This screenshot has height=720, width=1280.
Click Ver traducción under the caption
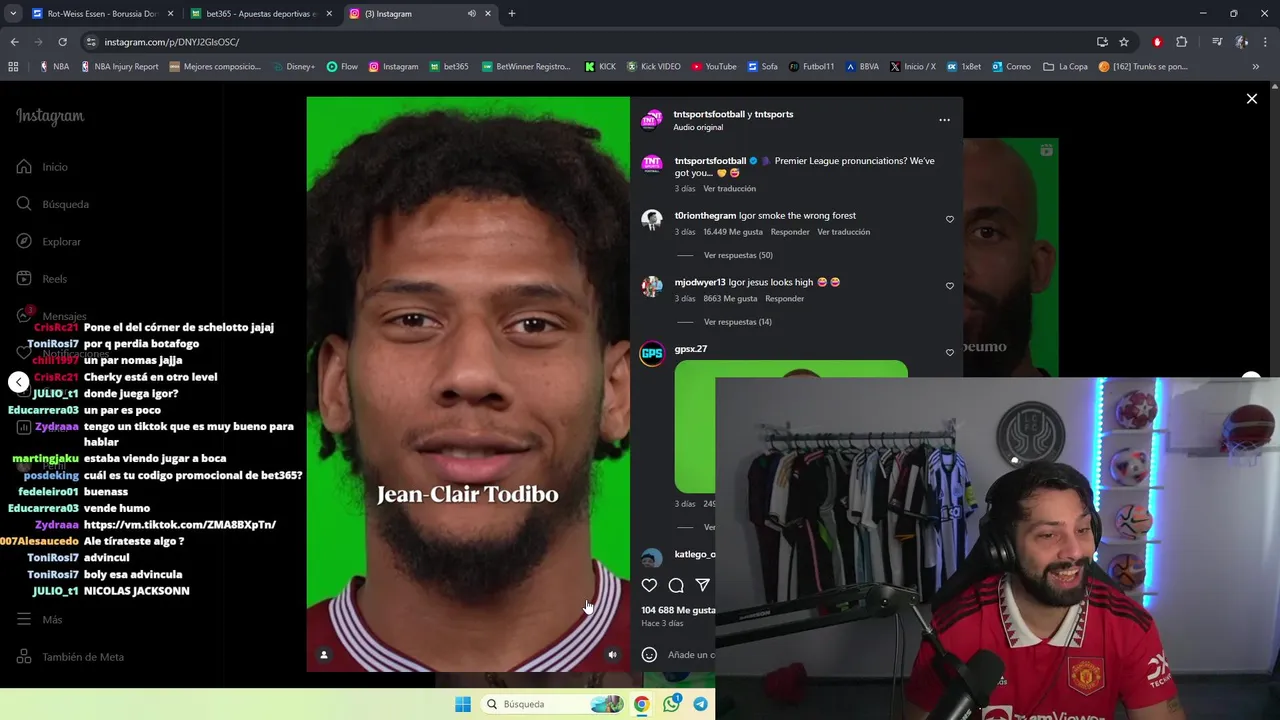729,189
